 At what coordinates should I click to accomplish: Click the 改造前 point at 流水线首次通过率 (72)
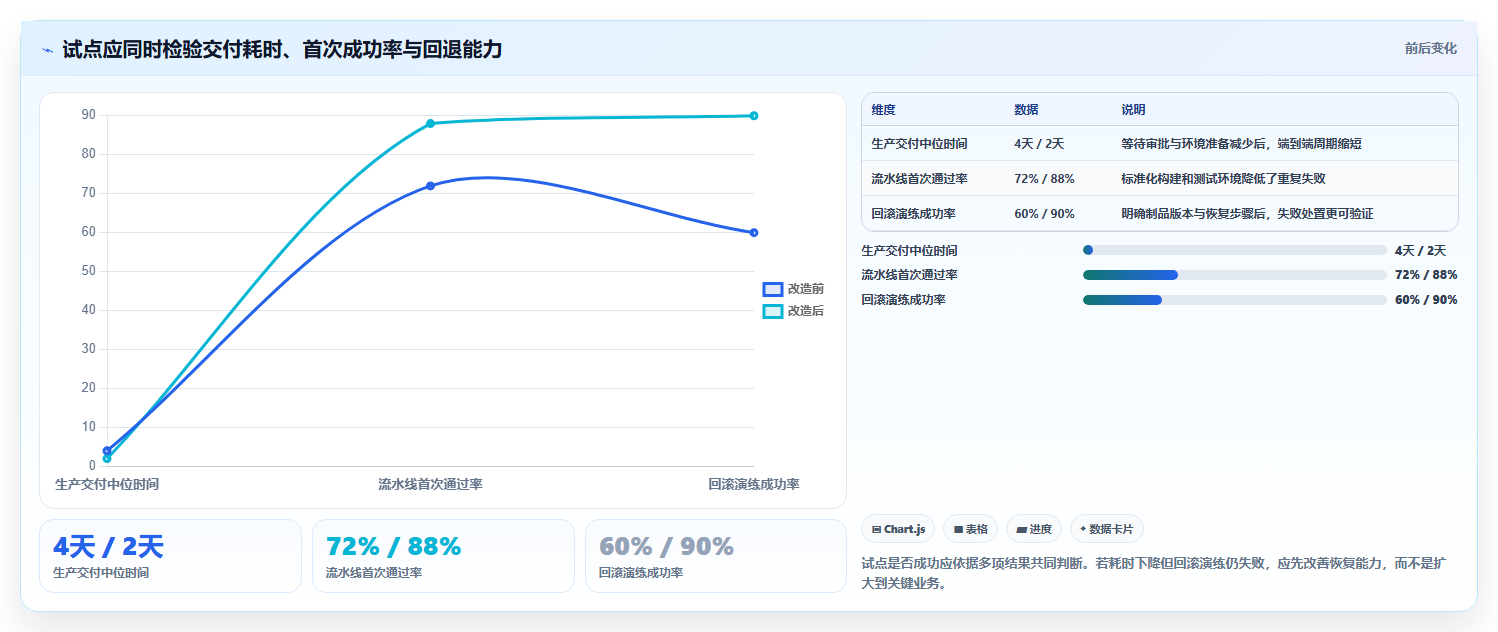(431, 186)
